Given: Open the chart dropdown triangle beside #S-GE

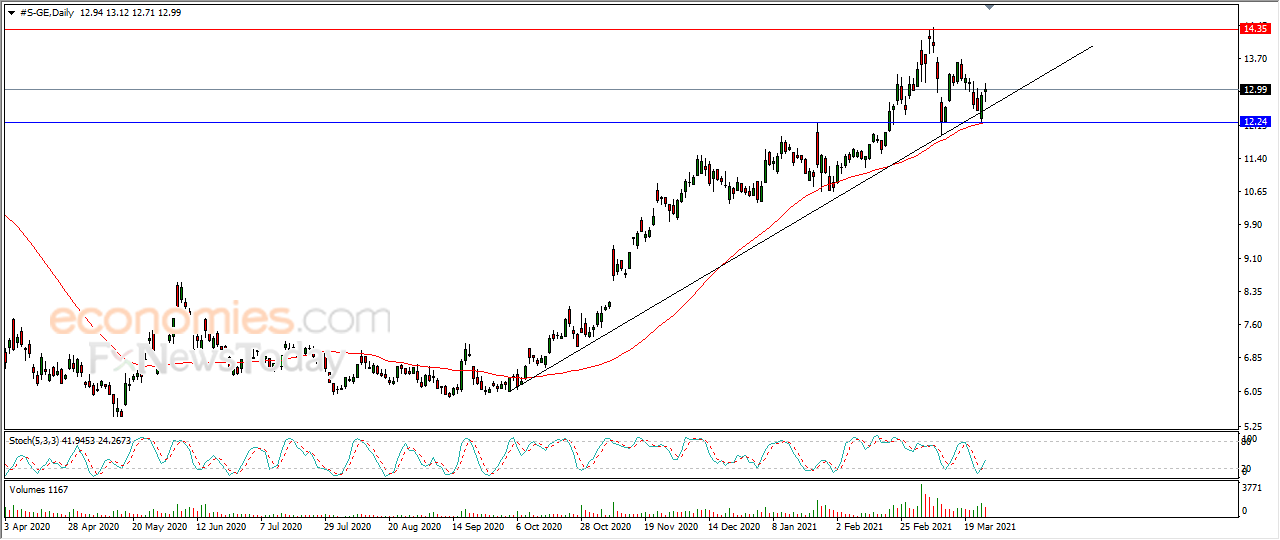Looking at the screenshot, I should point(11,12).
